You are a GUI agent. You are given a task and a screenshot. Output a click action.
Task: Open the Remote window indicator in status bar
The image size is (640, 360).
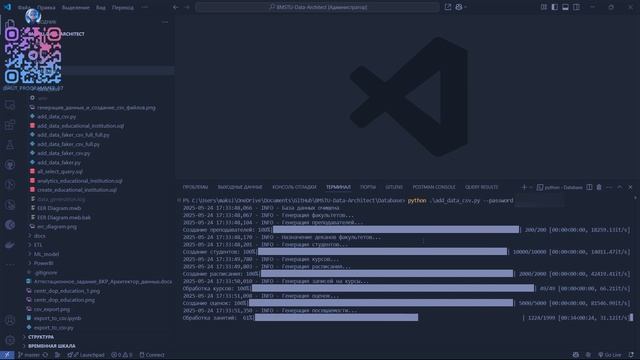7,355
